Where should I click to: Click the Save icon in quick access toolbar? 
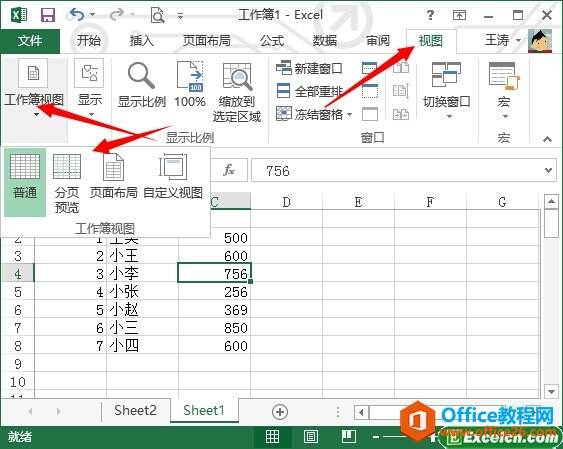48,15
